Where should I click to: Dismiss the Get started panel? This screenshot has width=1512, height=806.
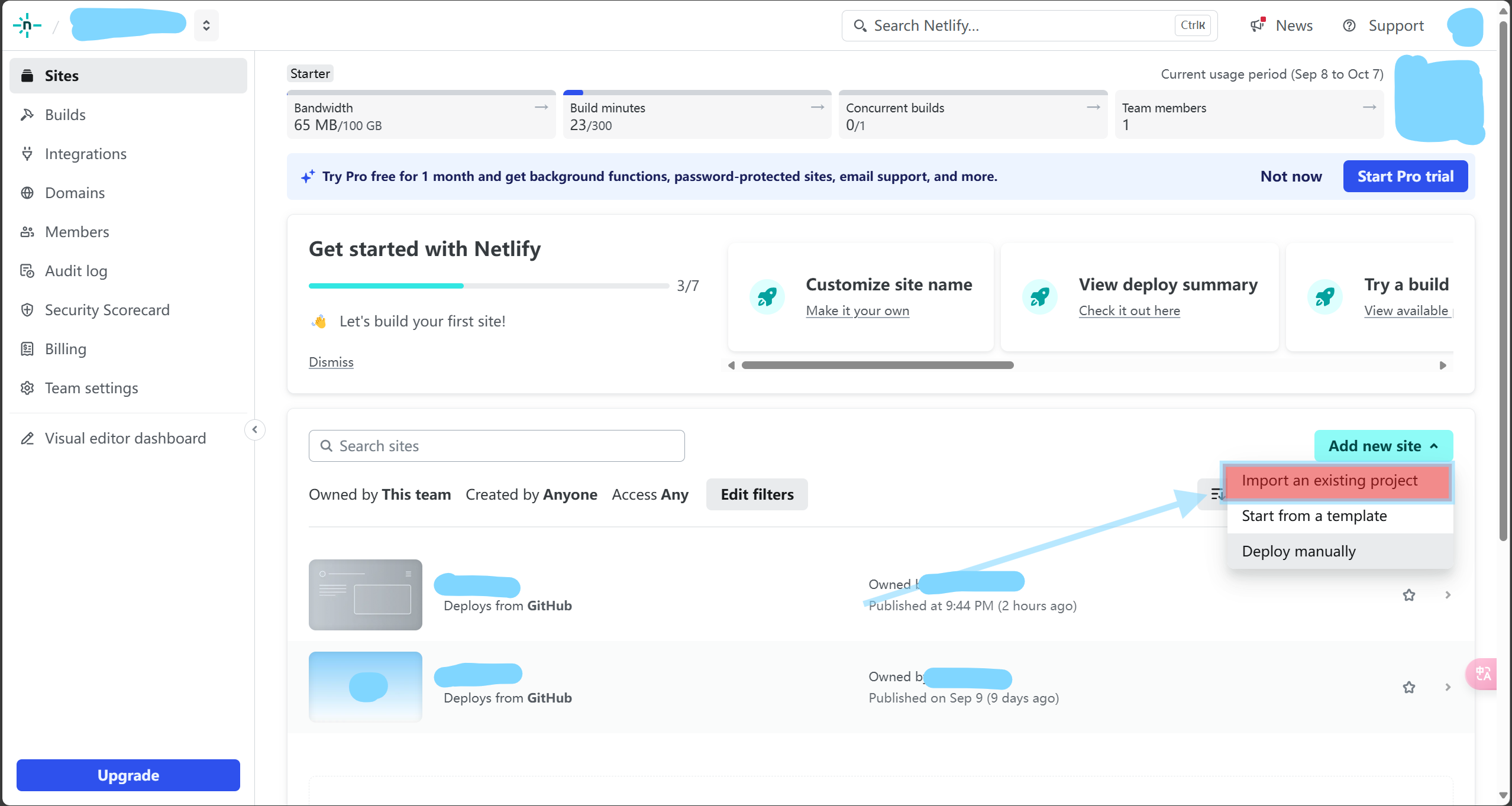[331, 362]
